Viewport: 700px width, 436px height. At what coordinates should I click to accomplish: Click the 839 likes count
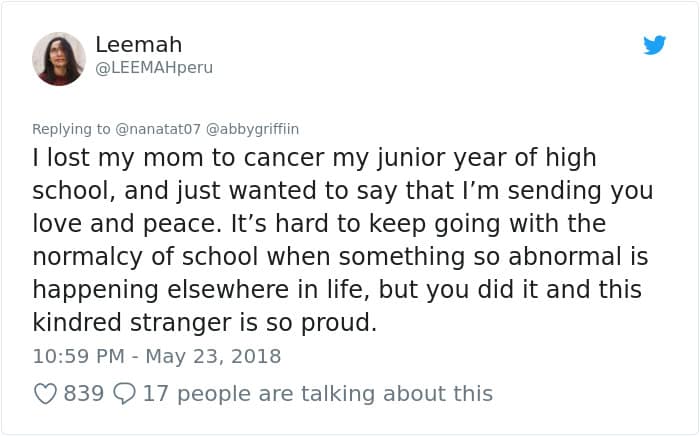pyautogui.click(x=84, y=394)
